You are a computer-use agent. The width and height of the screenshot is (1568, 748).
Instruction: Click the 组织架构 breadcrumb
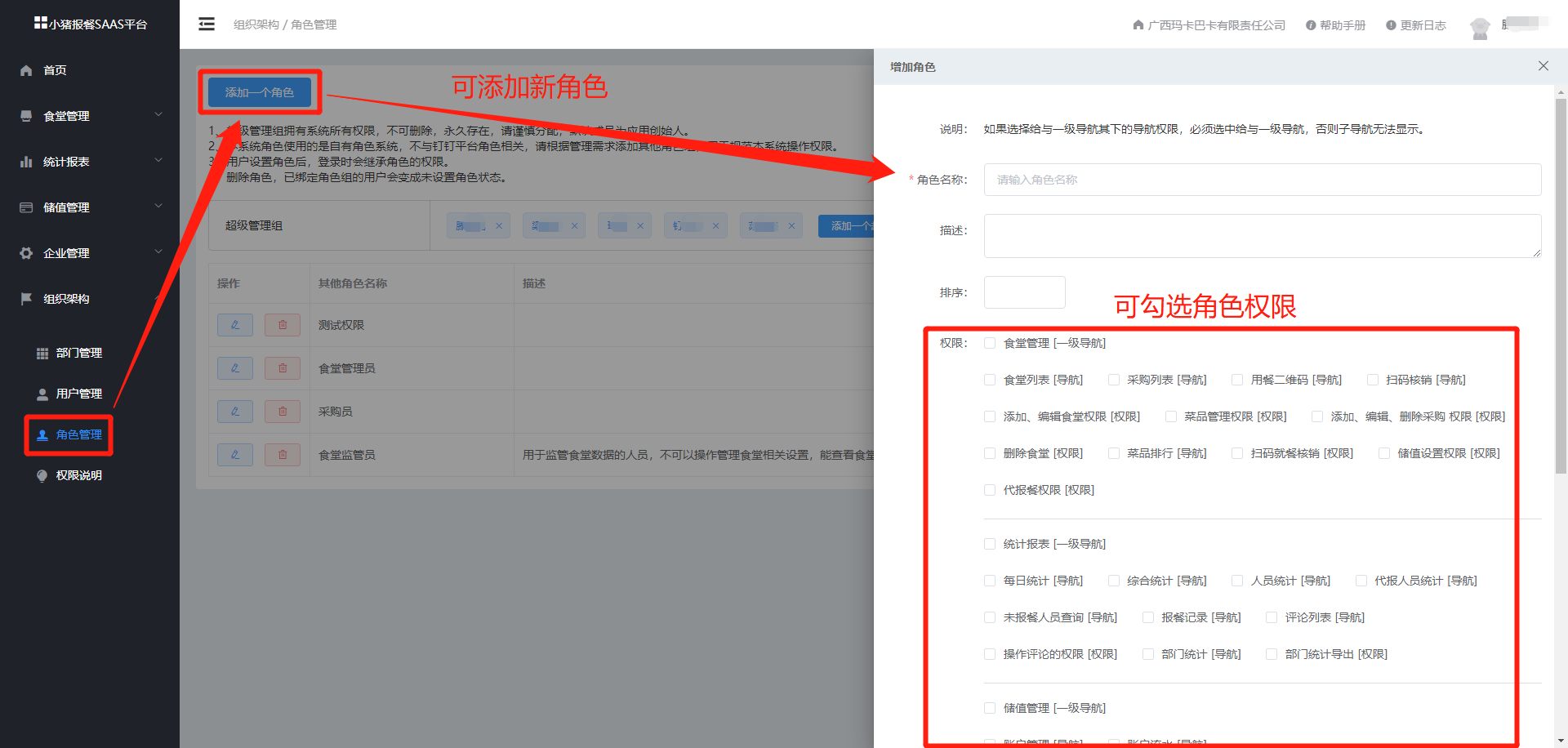(x=256, y=24)
